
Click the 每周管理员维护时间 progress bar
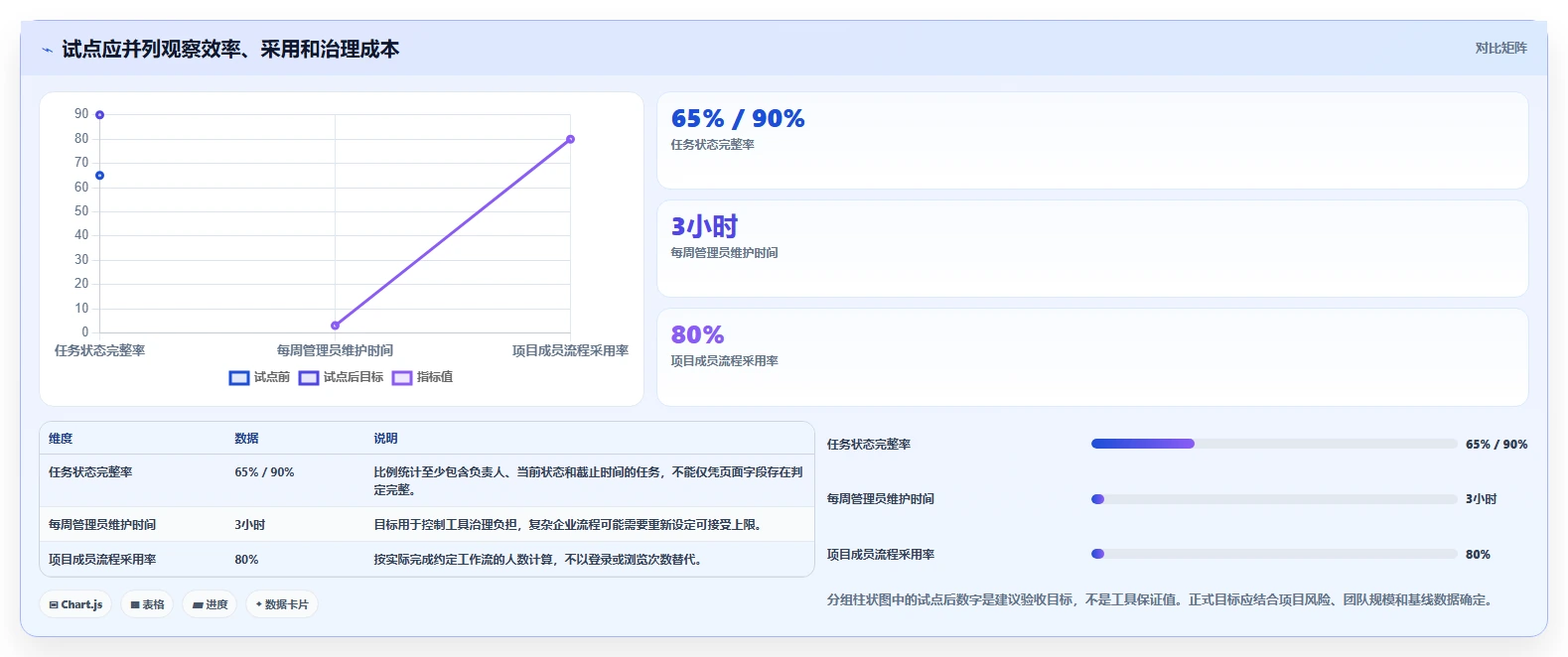coord(1274,499)
